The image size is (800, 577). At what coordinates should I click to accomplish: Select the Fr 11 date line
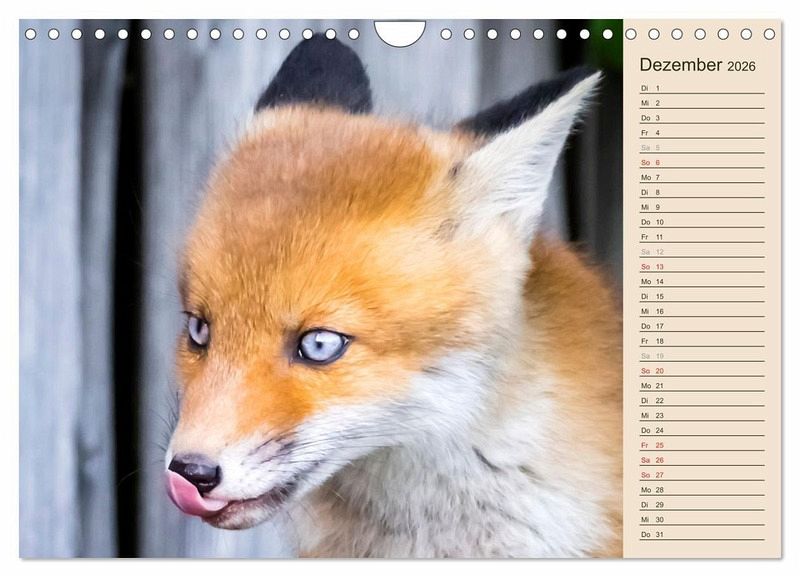(701, 237)
